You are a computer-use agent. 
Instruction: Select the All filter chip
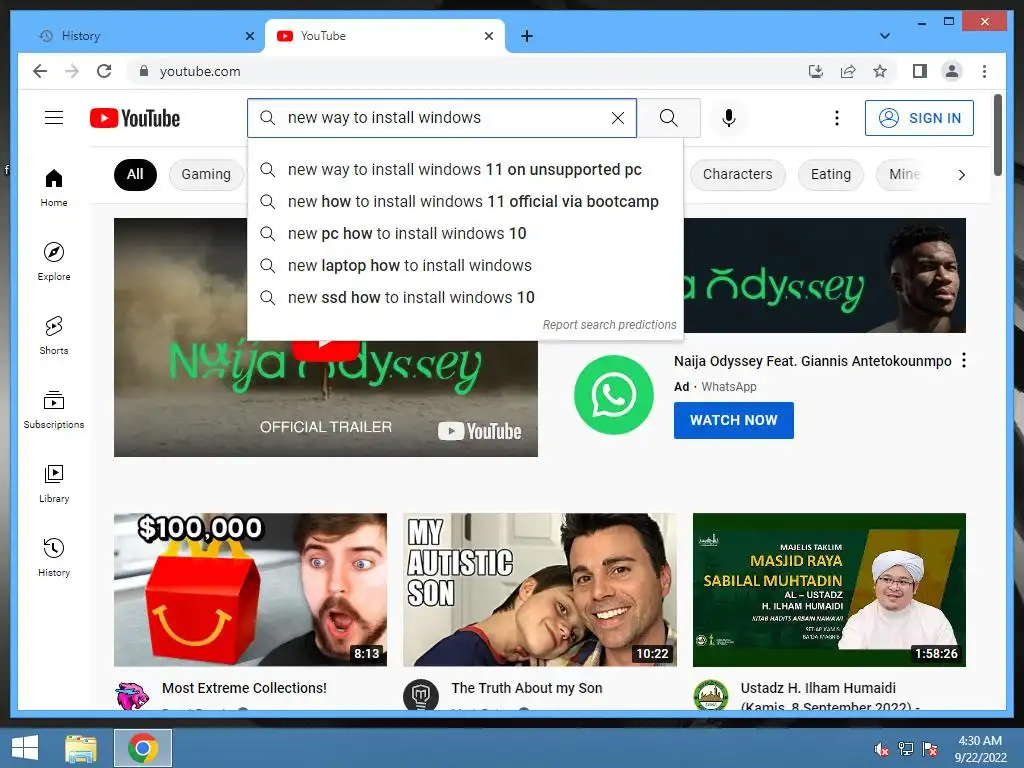[135, 174]
